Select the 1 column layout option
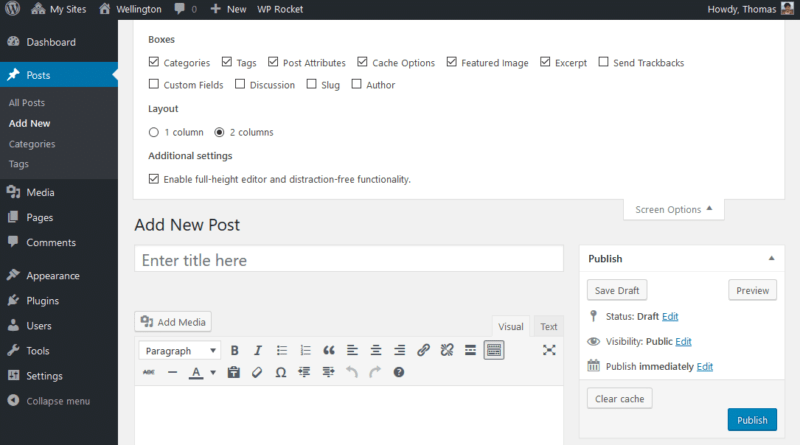This screenshot has height=445, width=800. click(154, 132)
